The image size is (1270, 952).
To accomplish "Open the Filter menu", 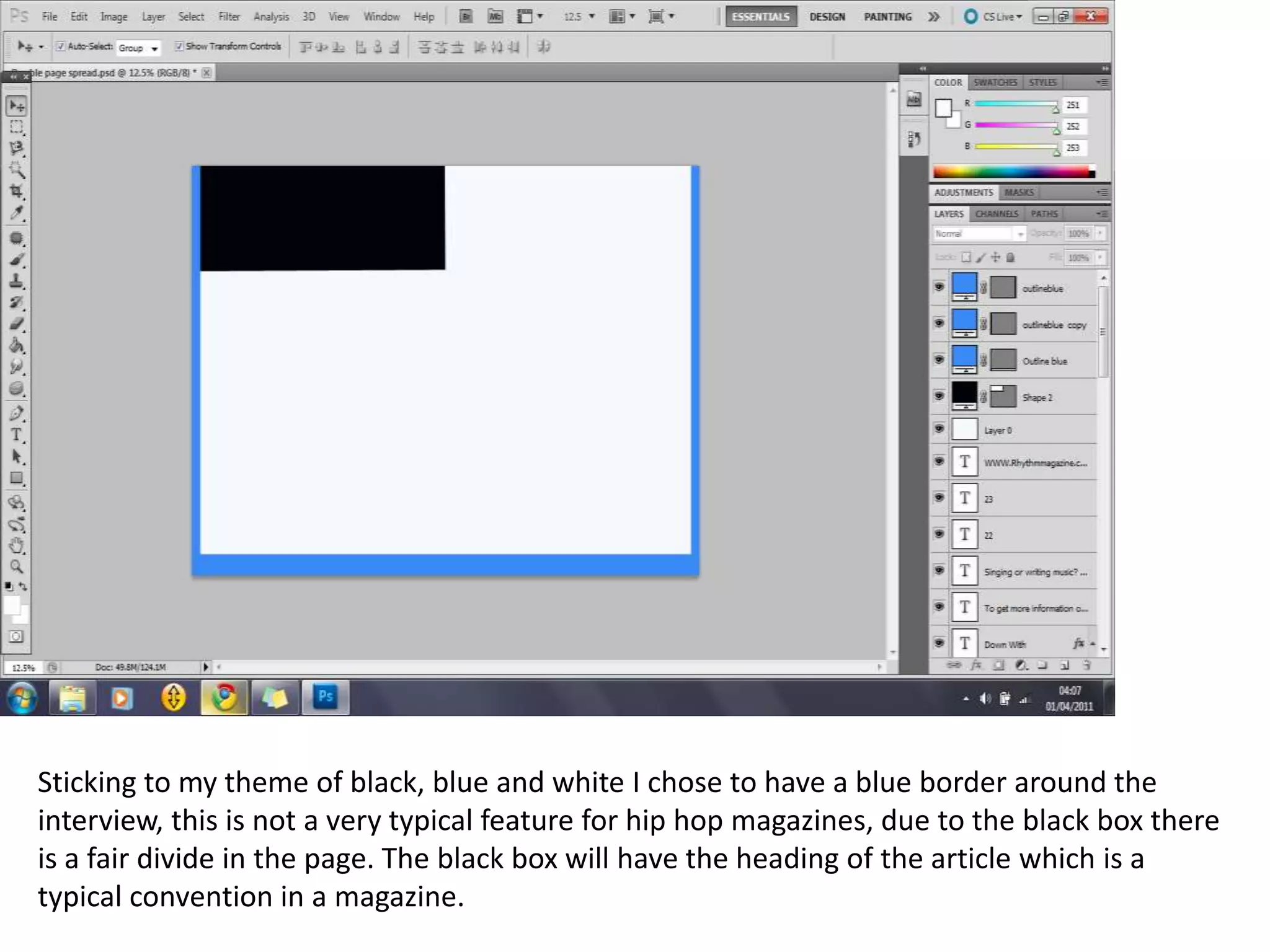I will (229, 17).
